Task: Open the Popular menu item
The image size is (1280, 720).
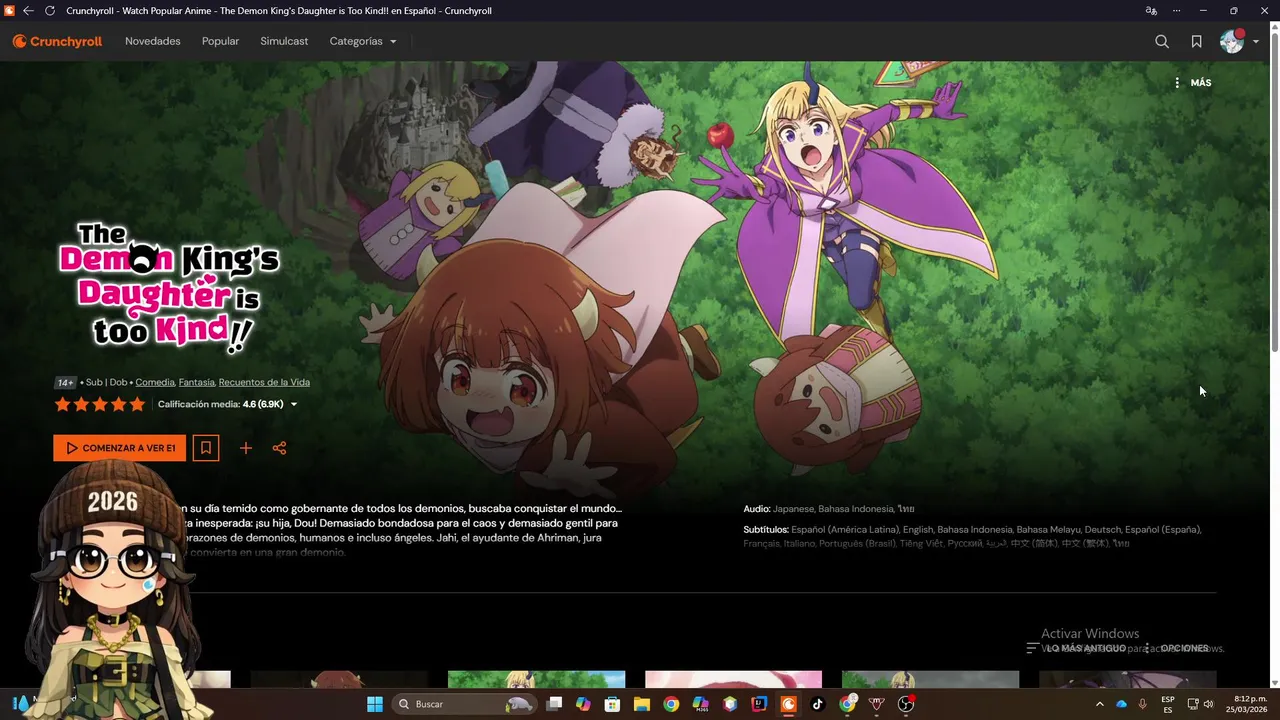Action: [220, 41]
